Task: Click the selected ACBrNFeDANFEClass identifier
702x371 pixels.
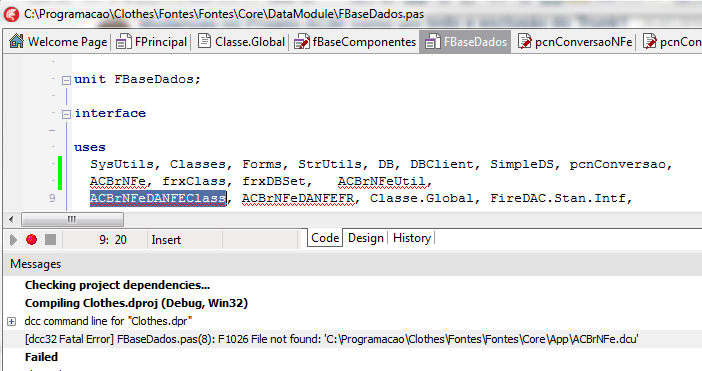Action: [x=158, y=198]
